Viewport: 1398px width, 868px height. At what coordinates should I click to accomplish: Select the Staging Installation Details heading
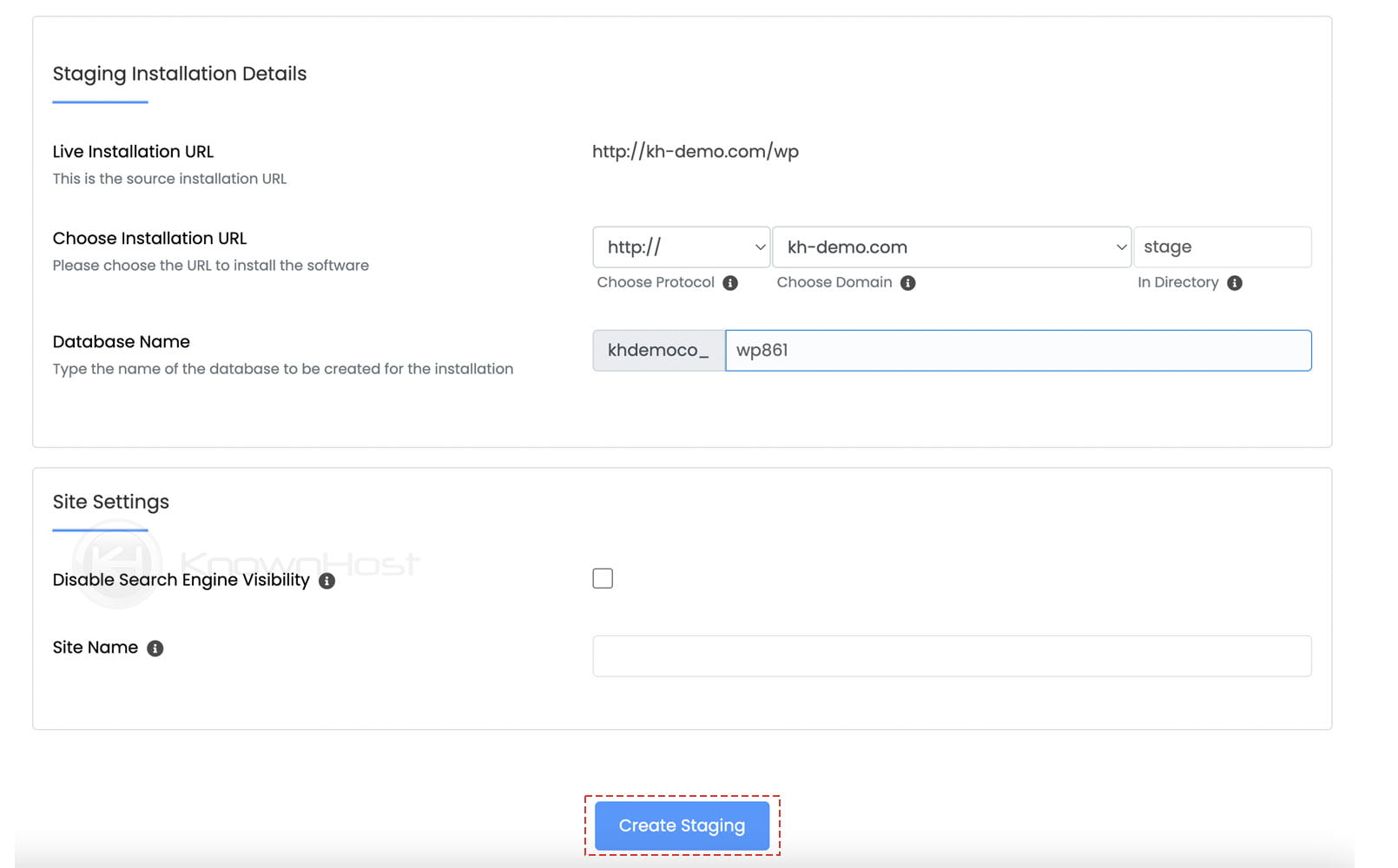click(179, 74)
